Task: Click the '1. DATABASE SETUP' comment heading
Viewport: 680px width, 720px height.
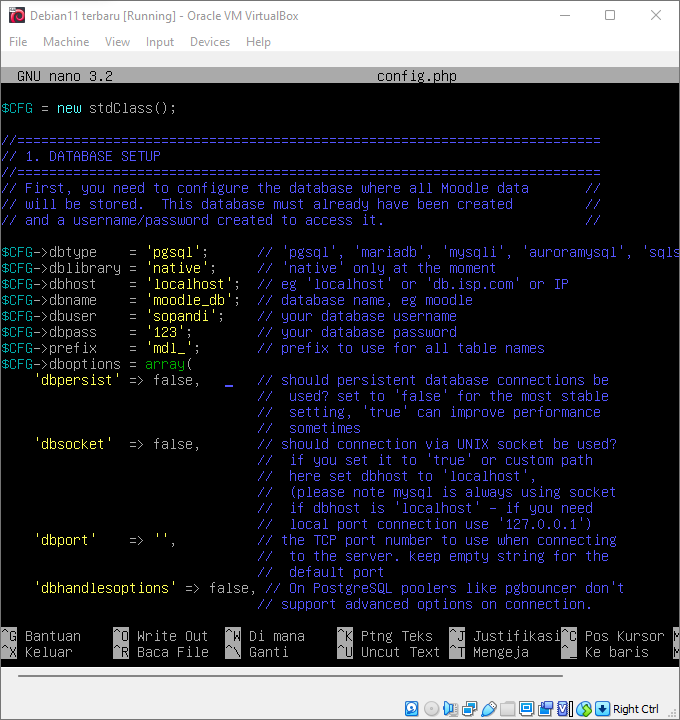Action: tap(93, 157)
